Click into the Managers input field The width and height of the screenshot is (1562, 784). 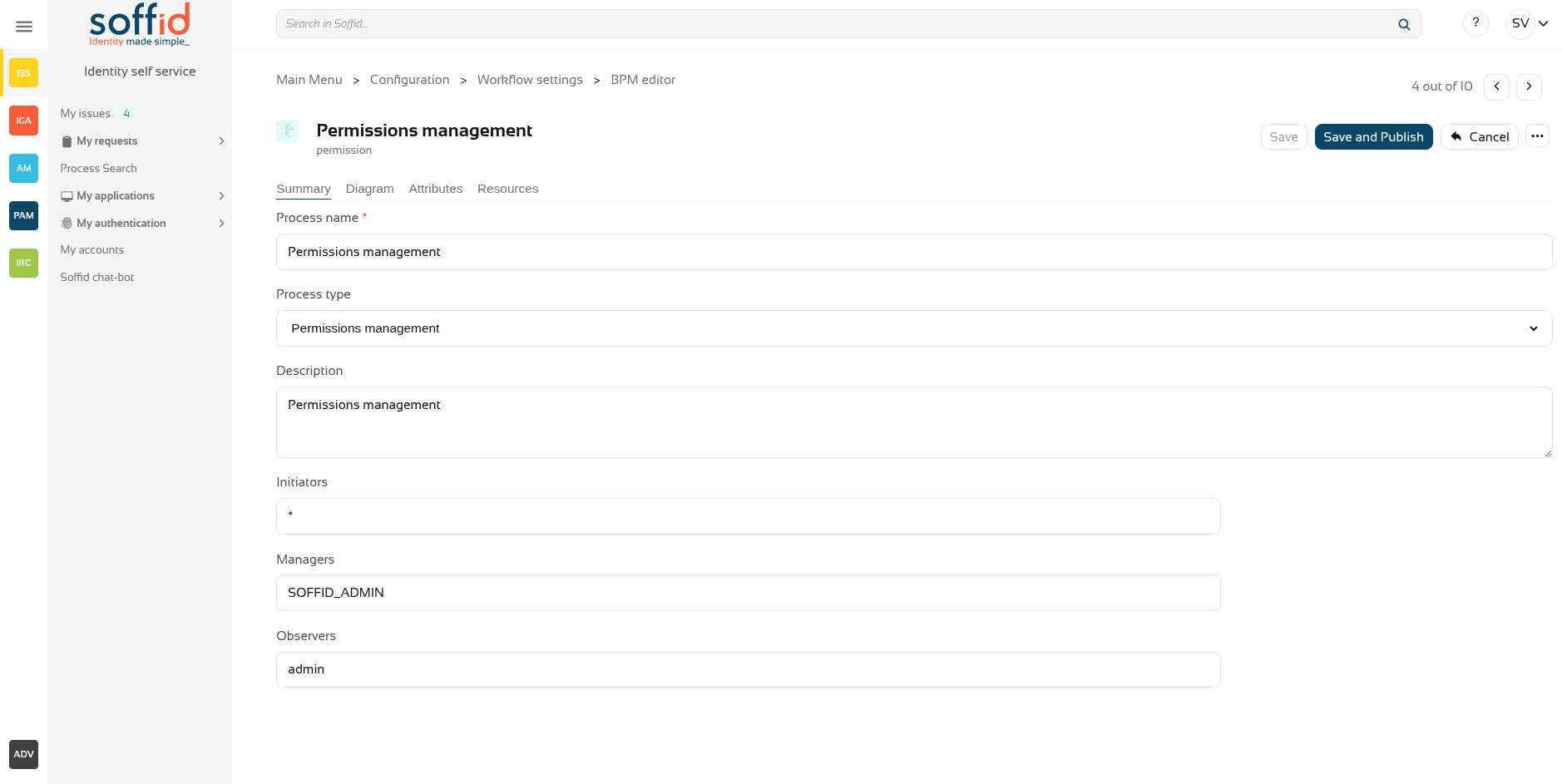point(748,593)
